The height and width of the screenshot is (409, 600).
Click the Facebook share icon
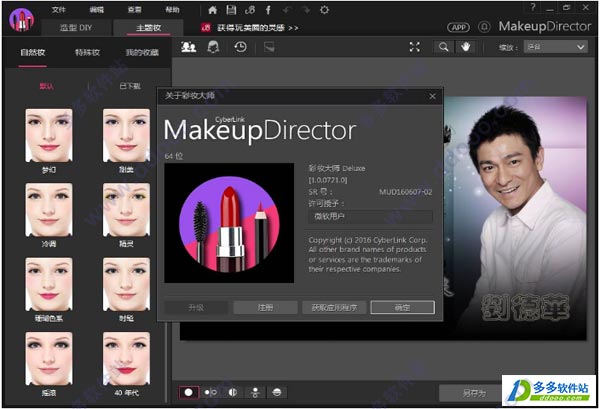click(x=268, y=10)
